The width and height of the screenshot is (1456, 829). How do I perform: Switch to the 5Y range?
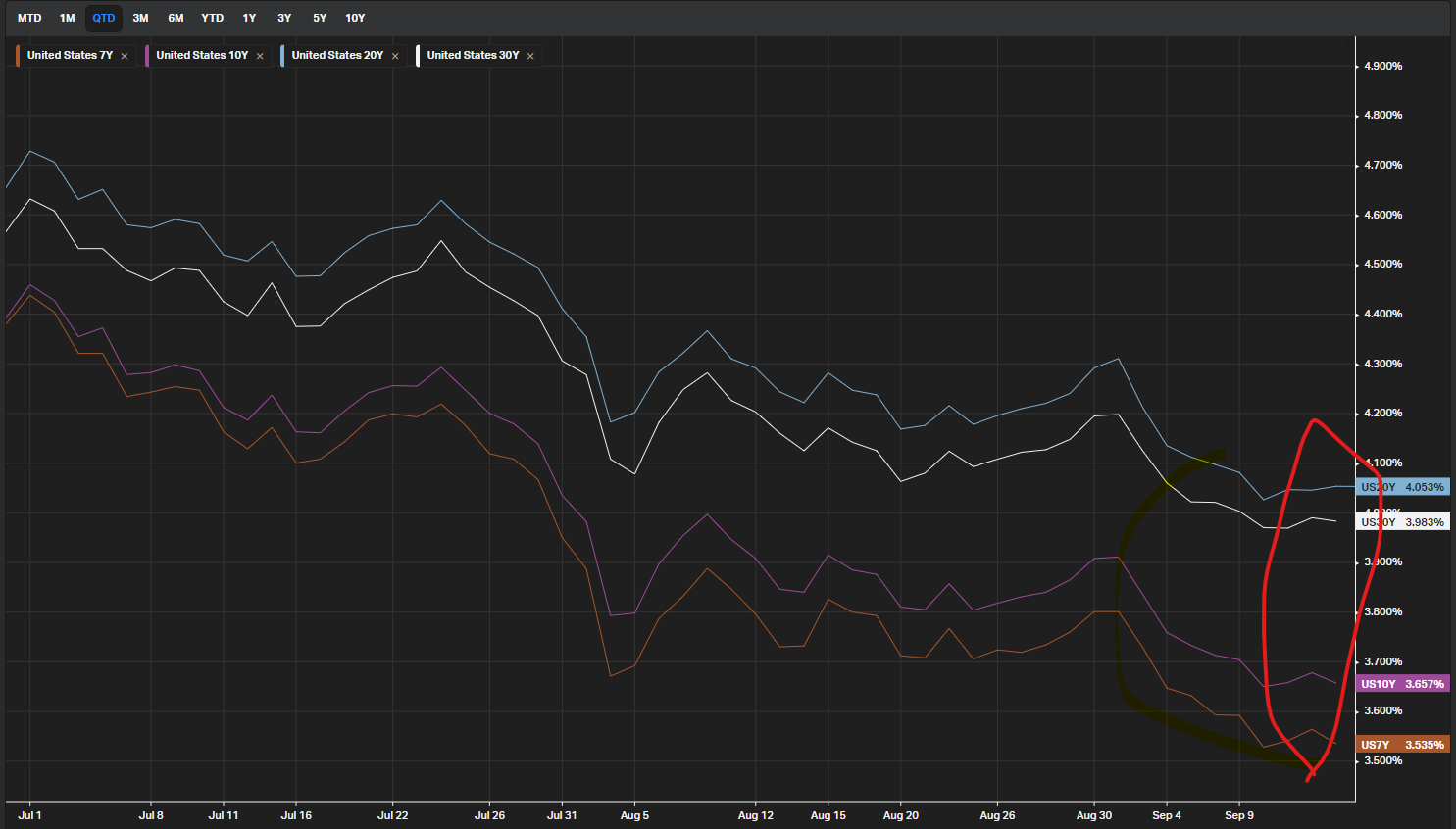tap(320, 18)
